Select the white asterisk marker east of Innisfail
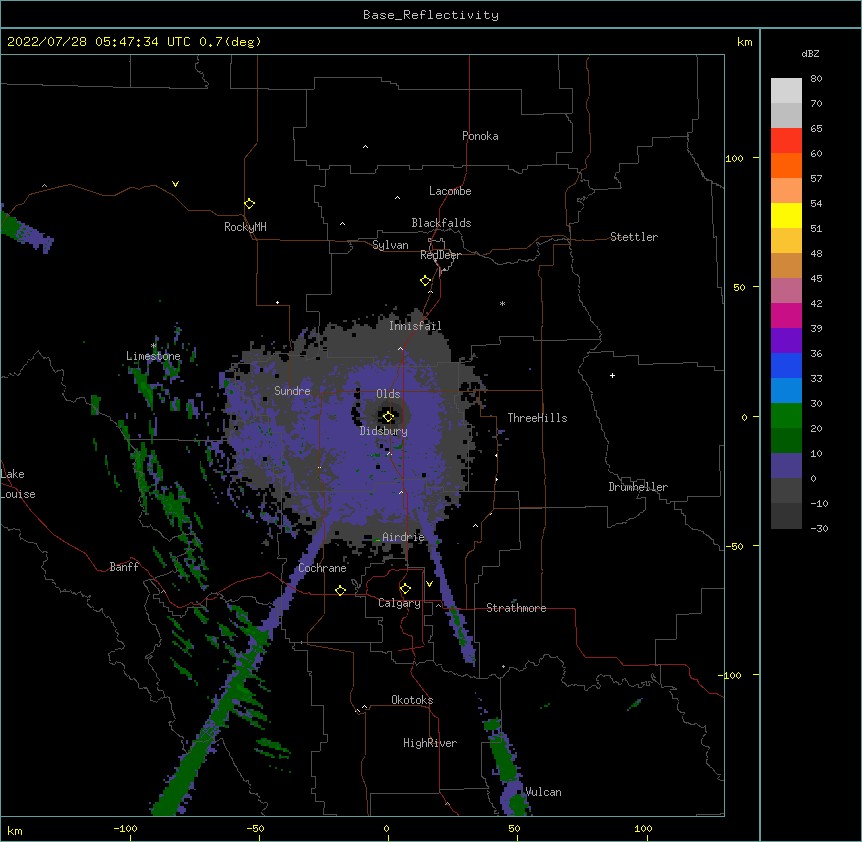862x842 pixels. 502,303
